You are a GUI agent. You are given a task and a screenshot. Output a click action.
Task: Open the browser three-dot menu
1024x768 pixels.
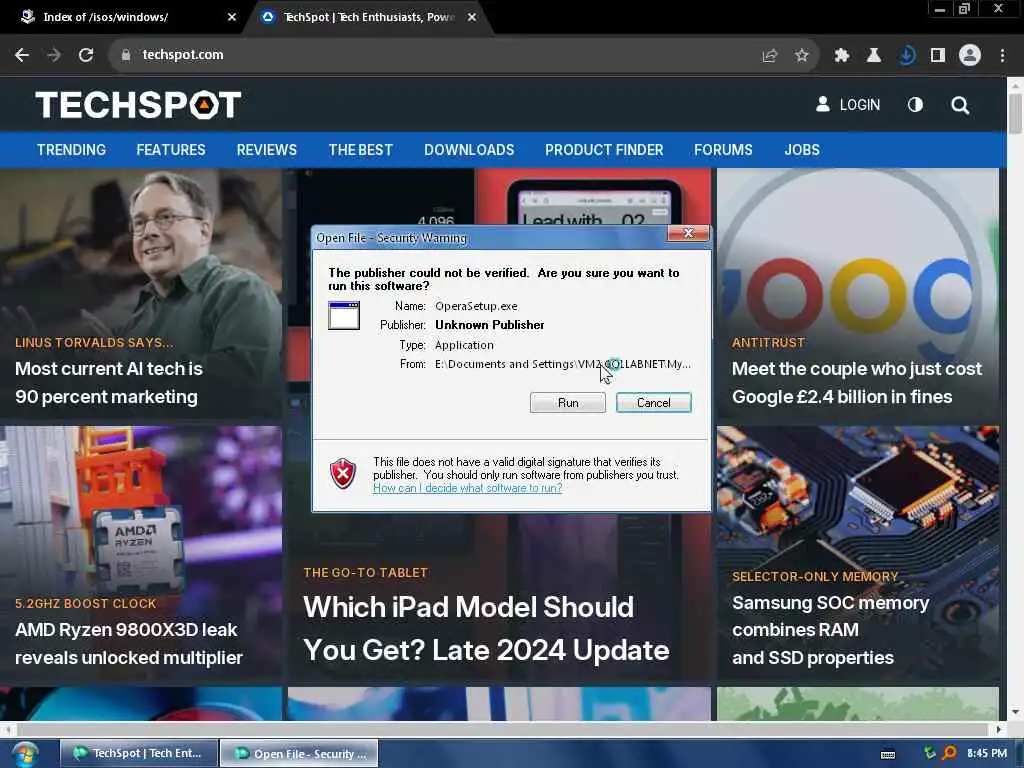click(1002, 56)
